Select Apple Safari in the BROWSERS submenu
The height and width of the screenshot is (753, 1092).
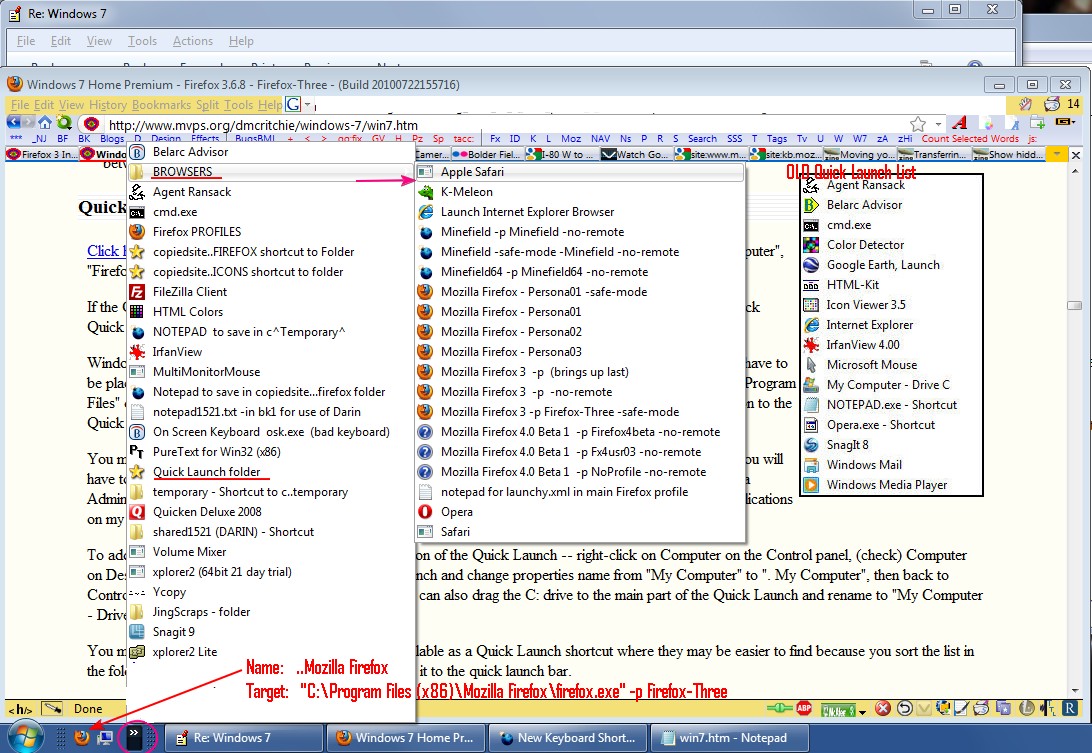(580, 171)
